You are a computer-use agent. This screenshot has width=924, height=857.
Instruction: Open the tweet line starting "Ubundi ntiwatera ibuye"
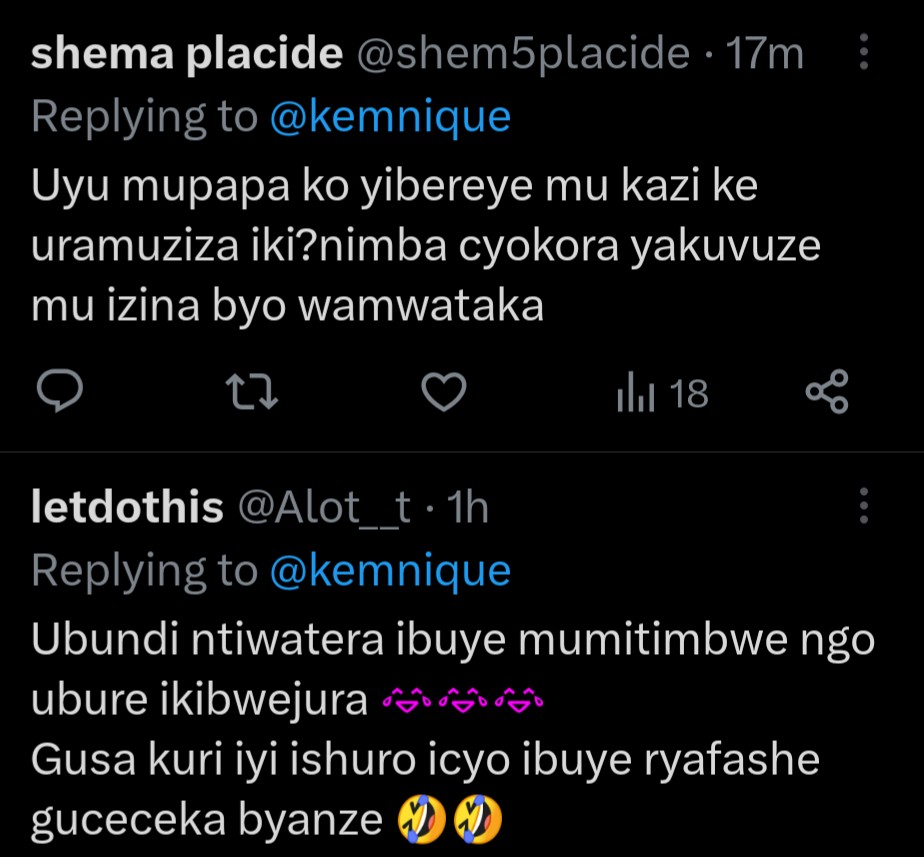(452, 641)
